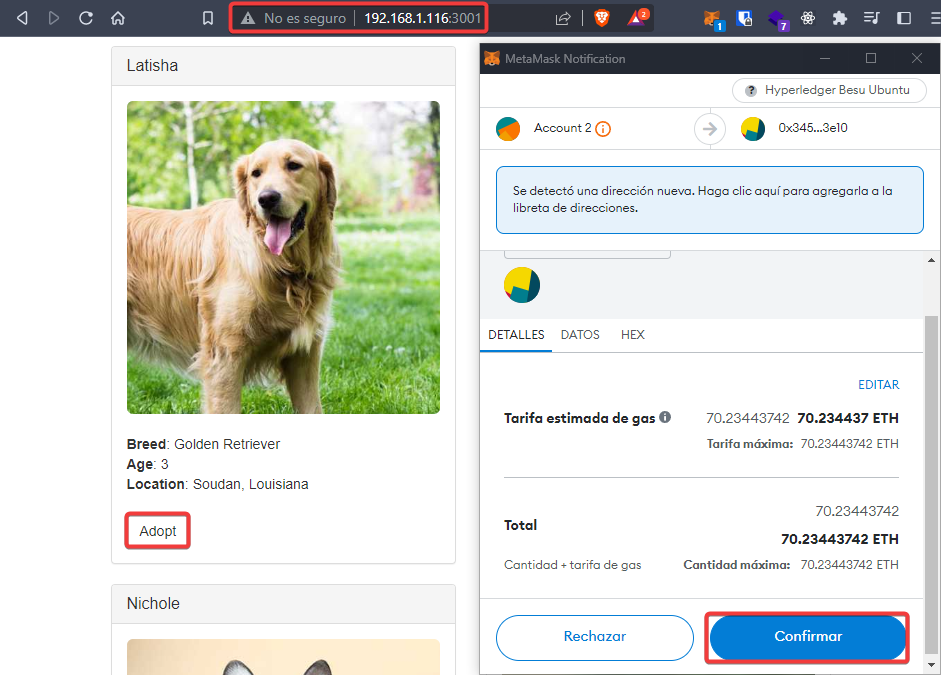Switch to the HEX tab
941x675 pixels.
point(632,335)
